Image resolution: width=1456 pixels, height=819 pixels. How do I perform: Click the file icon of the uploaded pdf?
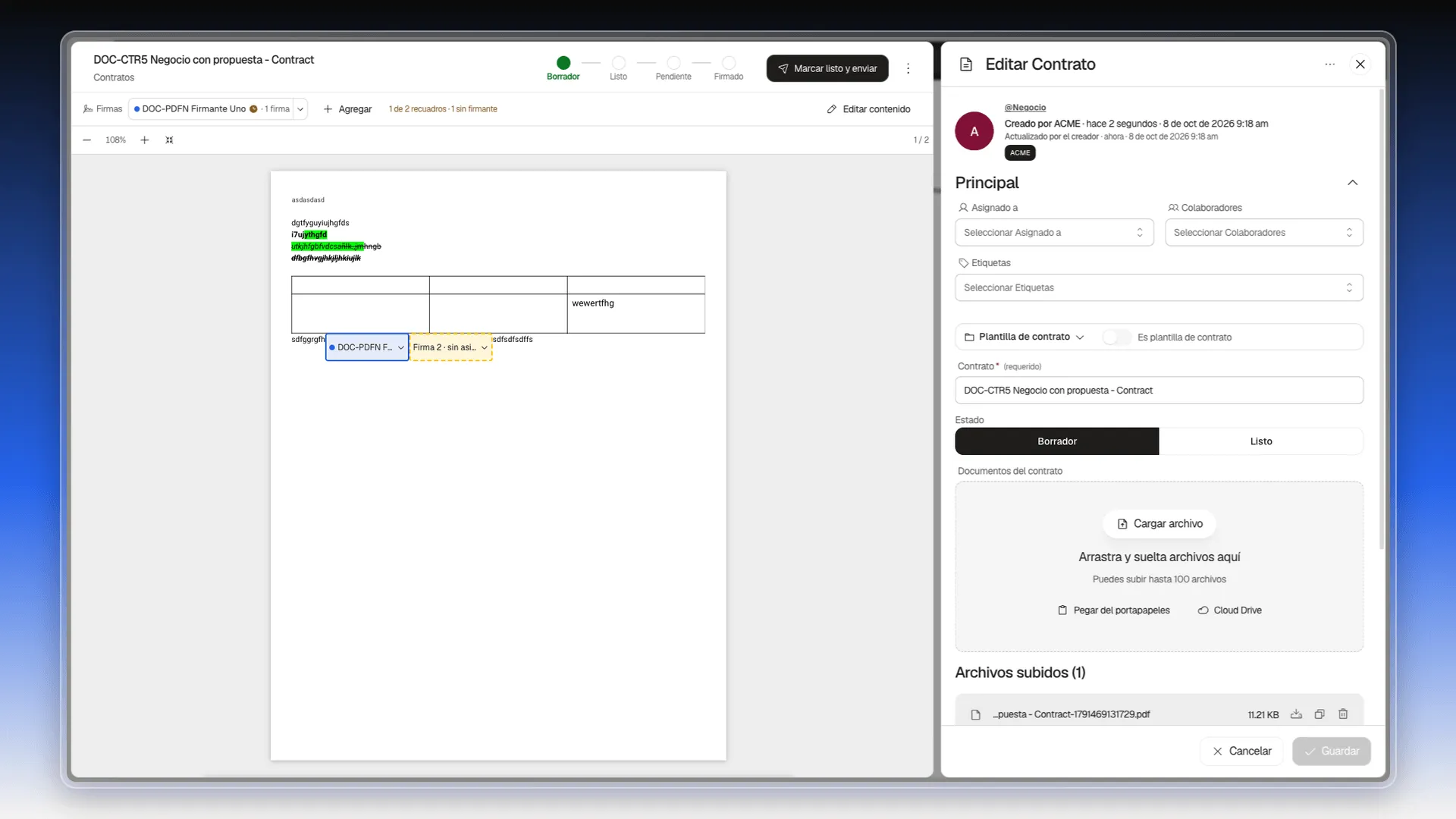[976, 715]
